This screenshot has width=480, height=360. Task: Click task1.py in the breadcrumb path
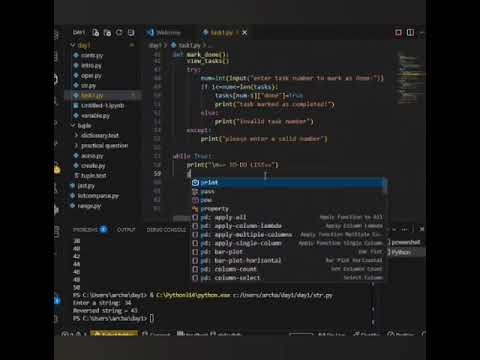[189, 45]
